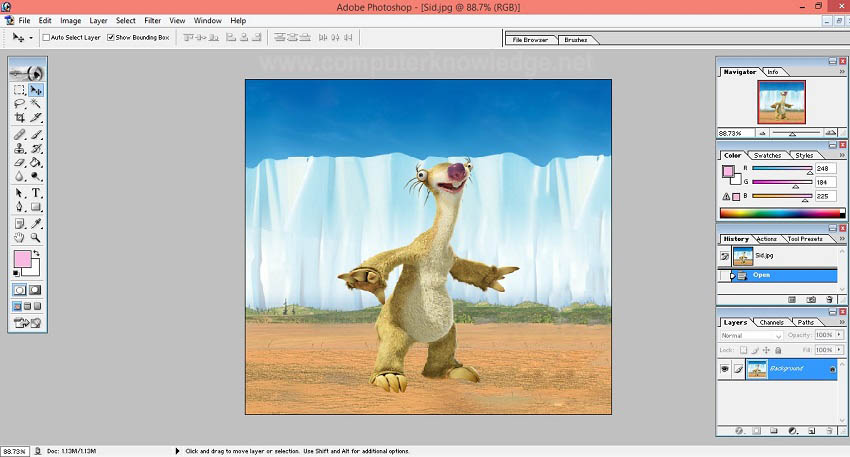
Task: Select the Slice tool
Action: (36, 117)
